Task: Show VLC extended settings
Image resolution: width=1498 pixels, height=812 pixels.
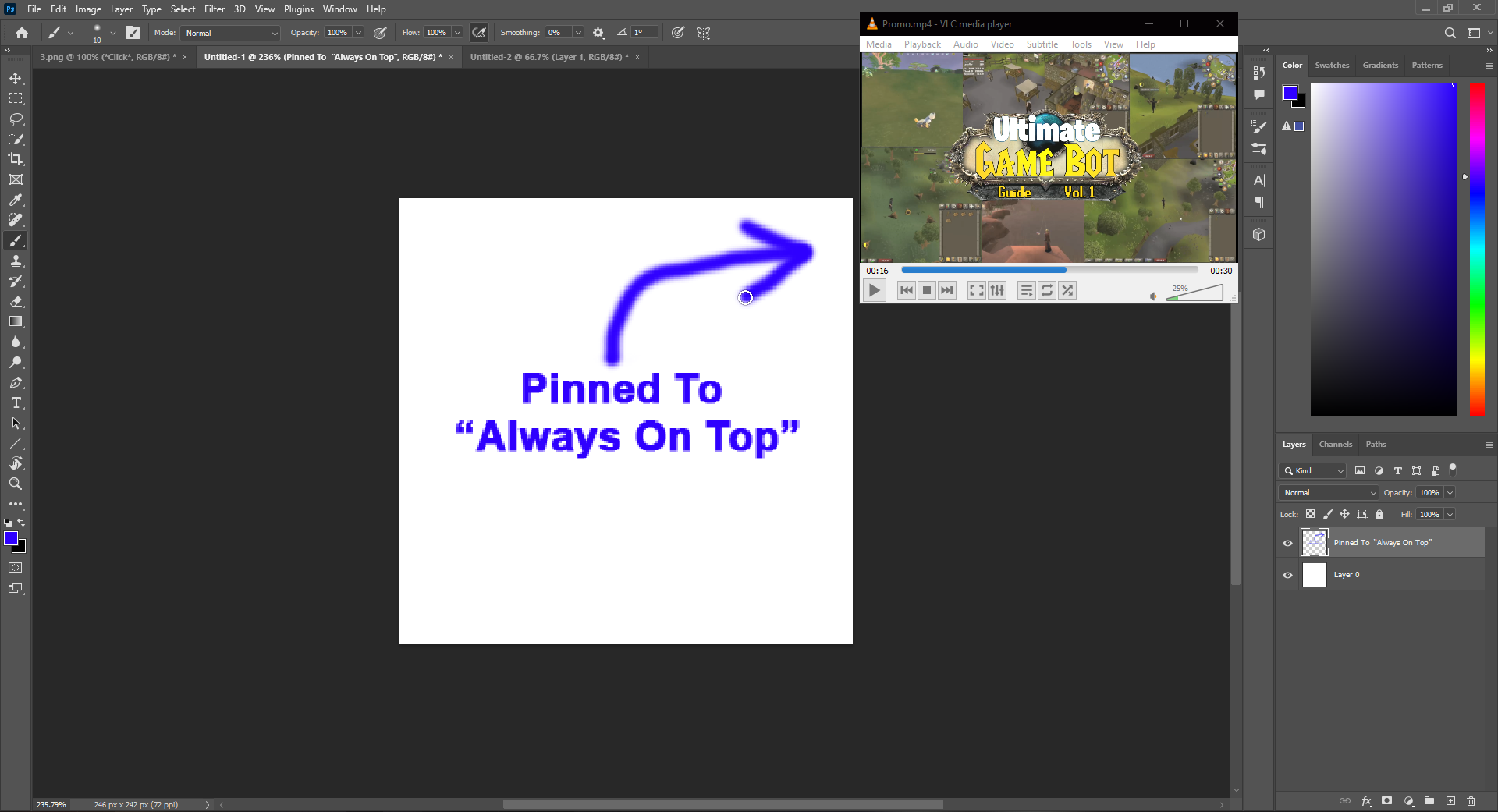Action: click(997, 290)
